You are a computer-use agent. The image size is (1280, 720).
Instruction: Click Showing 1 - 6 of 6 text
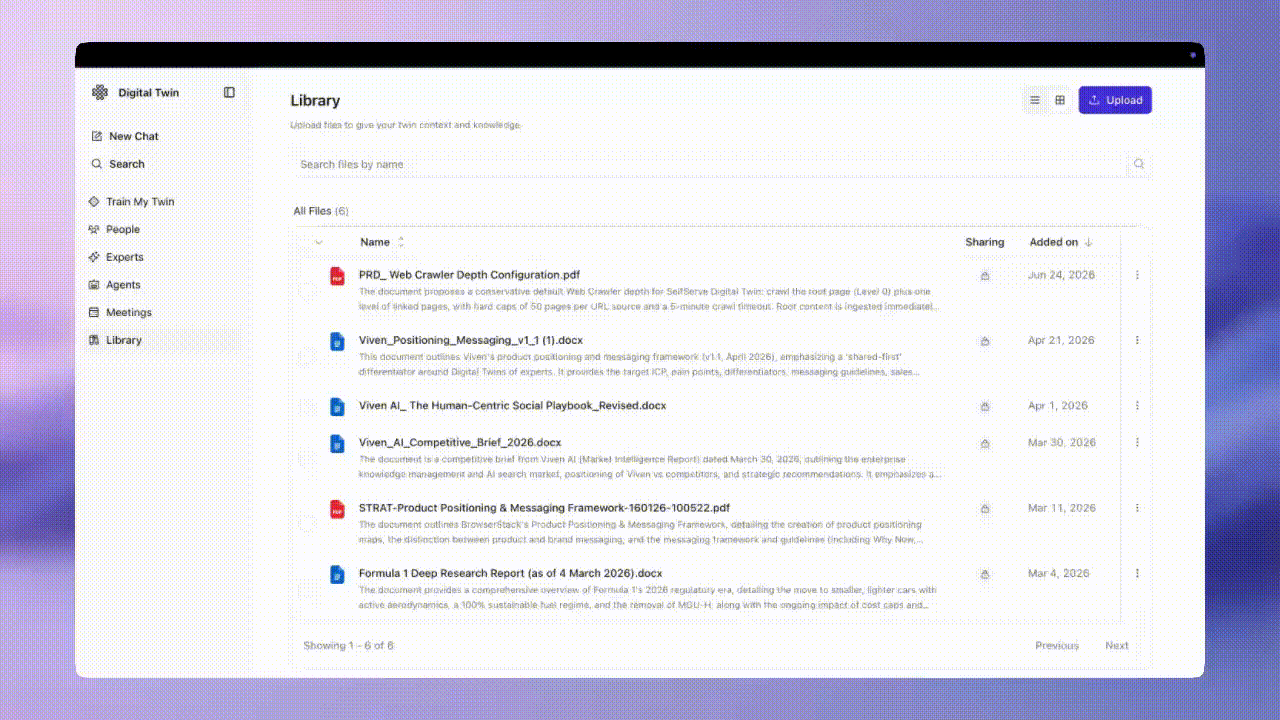(348, 645)
